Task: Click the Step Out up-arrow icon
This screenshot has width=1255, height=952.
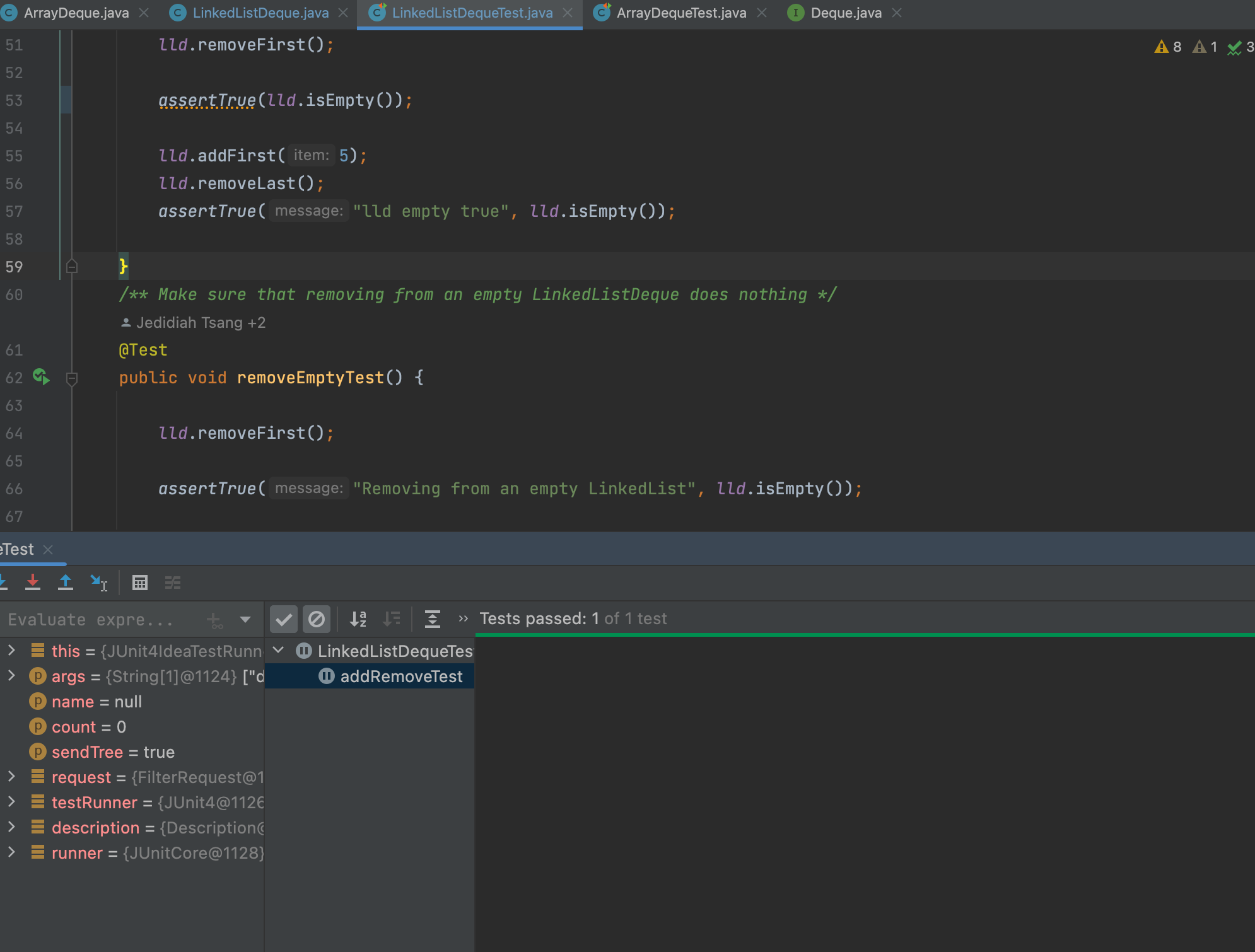Action: [x=66, y=582]
